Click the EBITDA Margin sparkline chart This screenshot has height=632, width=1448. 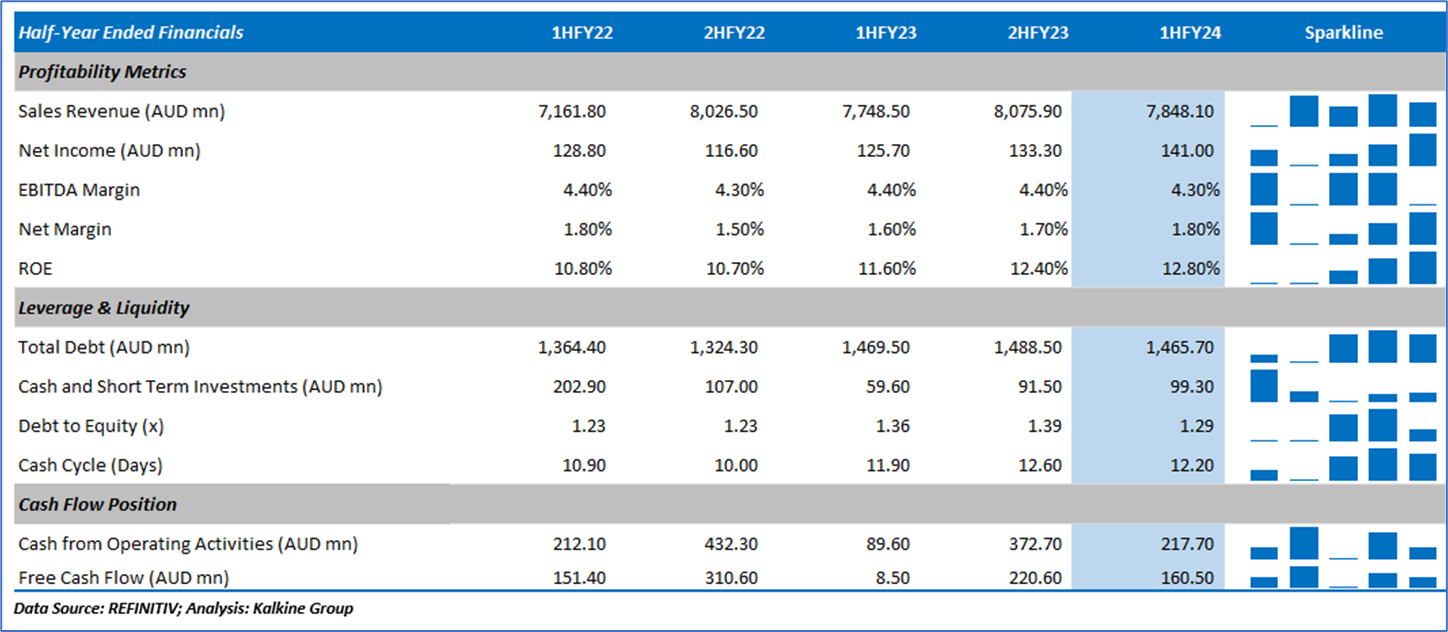pos(1343,190)
